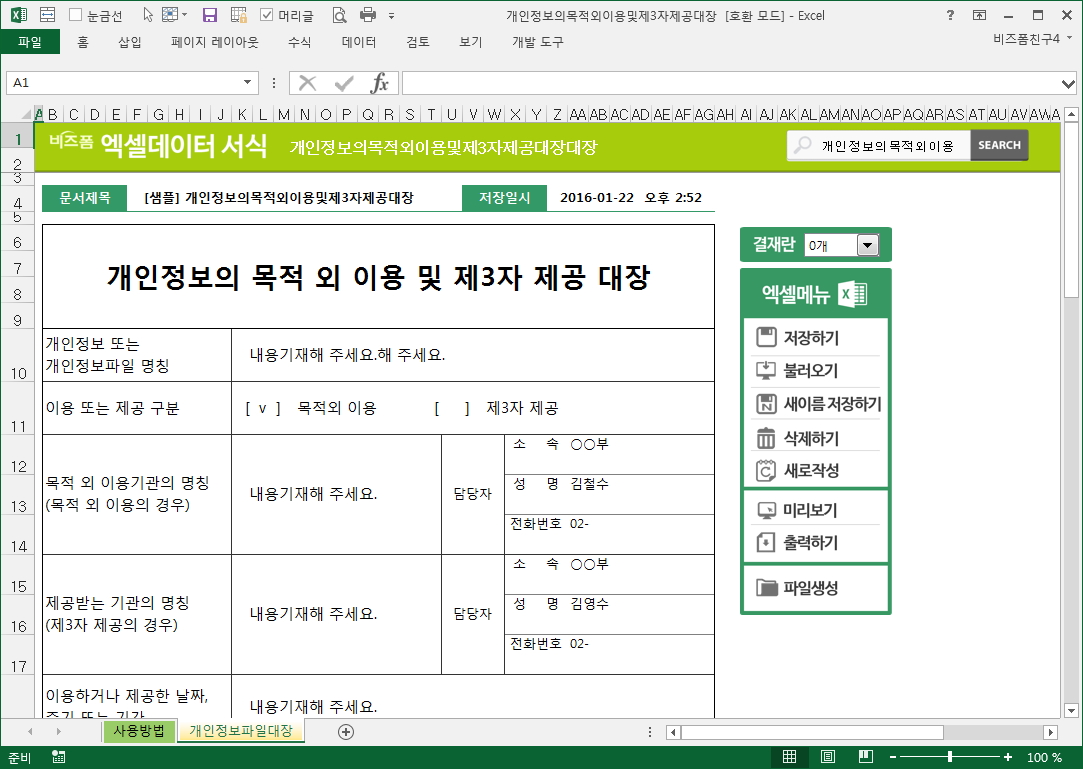The image size is (1083, 769).
Task: Open Print Preview from the quick access toolbar
Action: coord(339,15)
